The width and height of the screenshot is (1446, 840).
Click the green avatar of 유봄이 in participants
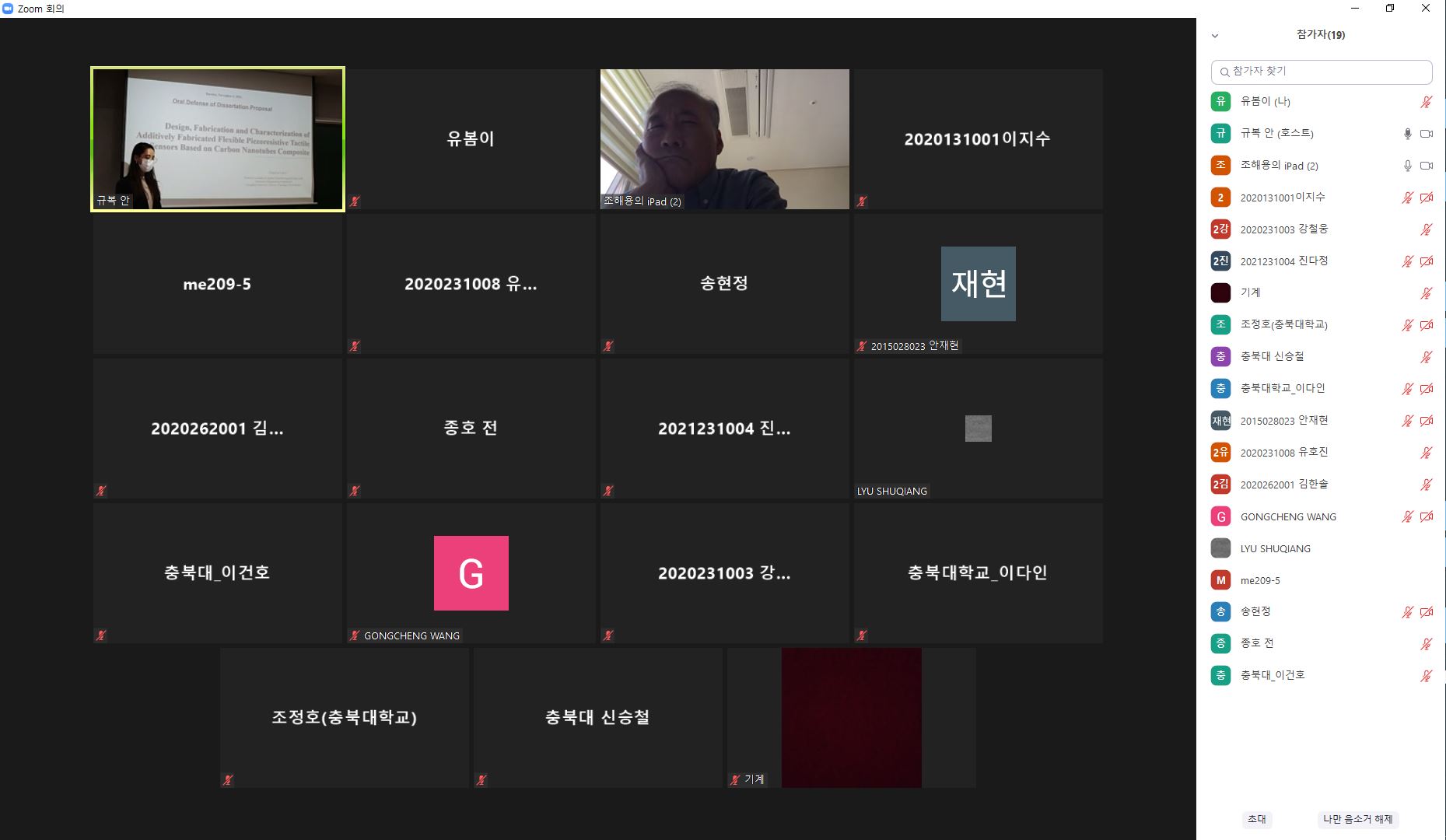(x=1220, y=101)
